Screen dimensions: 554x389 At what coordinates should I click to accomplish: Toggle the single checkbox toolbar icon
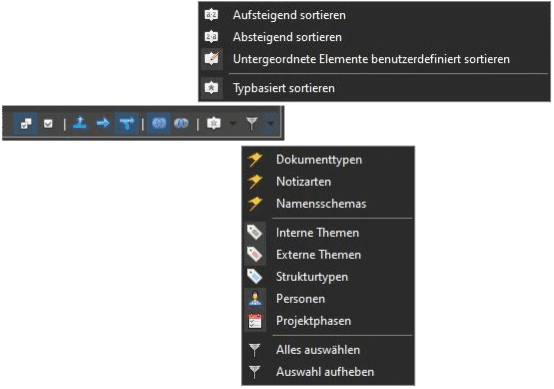pos(48,123)
